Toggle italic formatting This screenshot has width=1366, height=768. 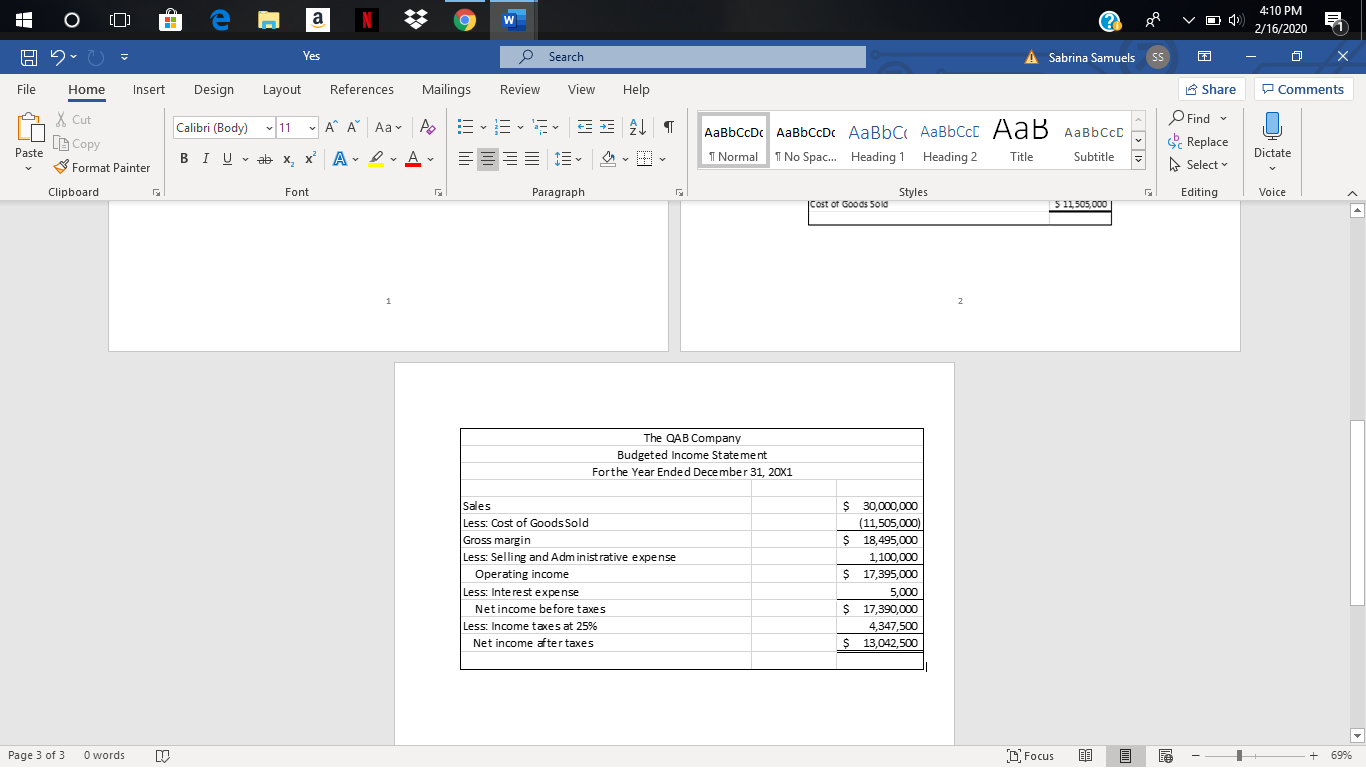click(x=207, y=160)
